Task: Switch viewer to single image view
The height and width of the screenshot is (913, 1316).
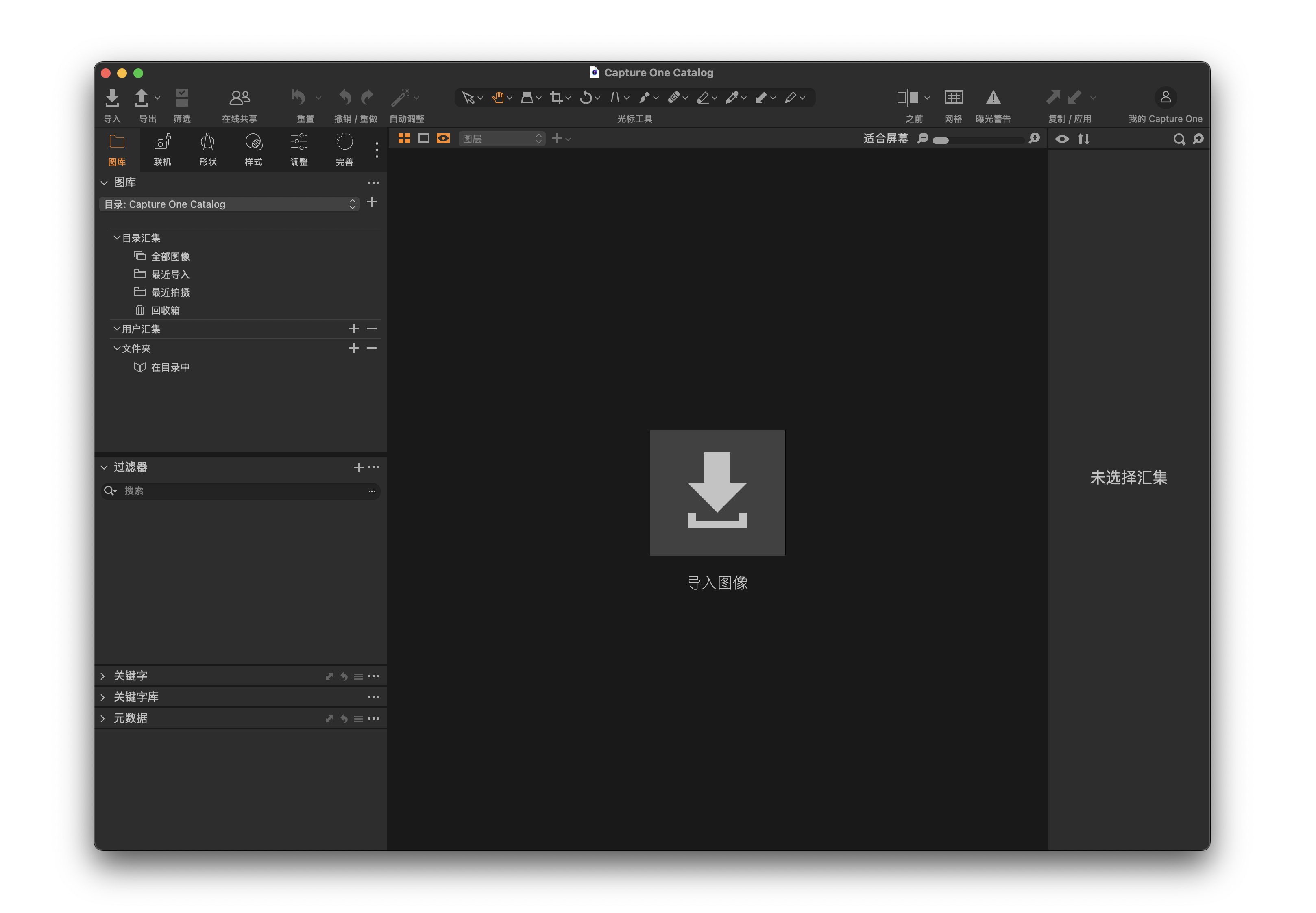Action: pyautogui.click(x=423, y=139)
